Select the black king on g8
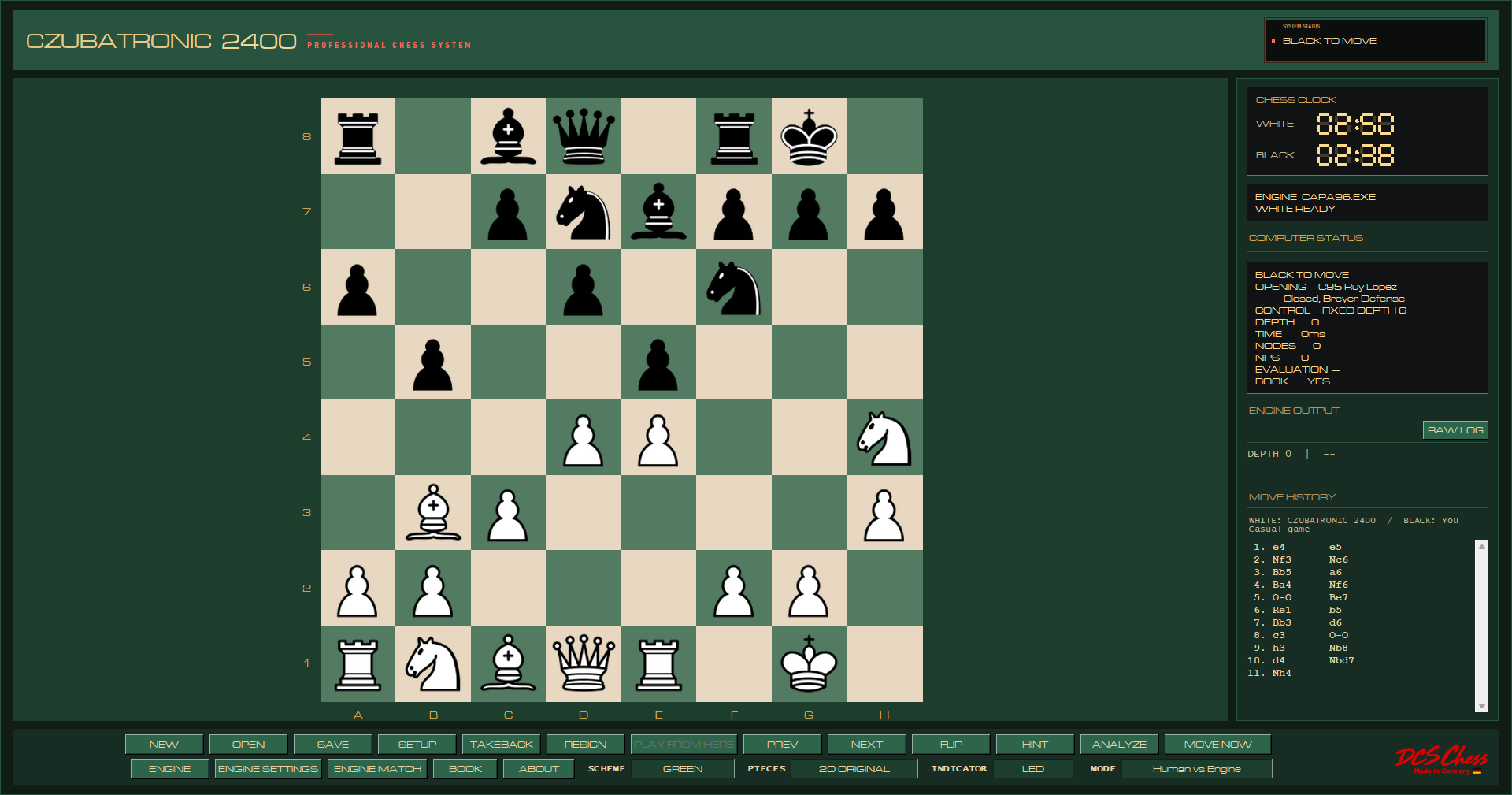The image size is (1512, 795). coord(809,136)
